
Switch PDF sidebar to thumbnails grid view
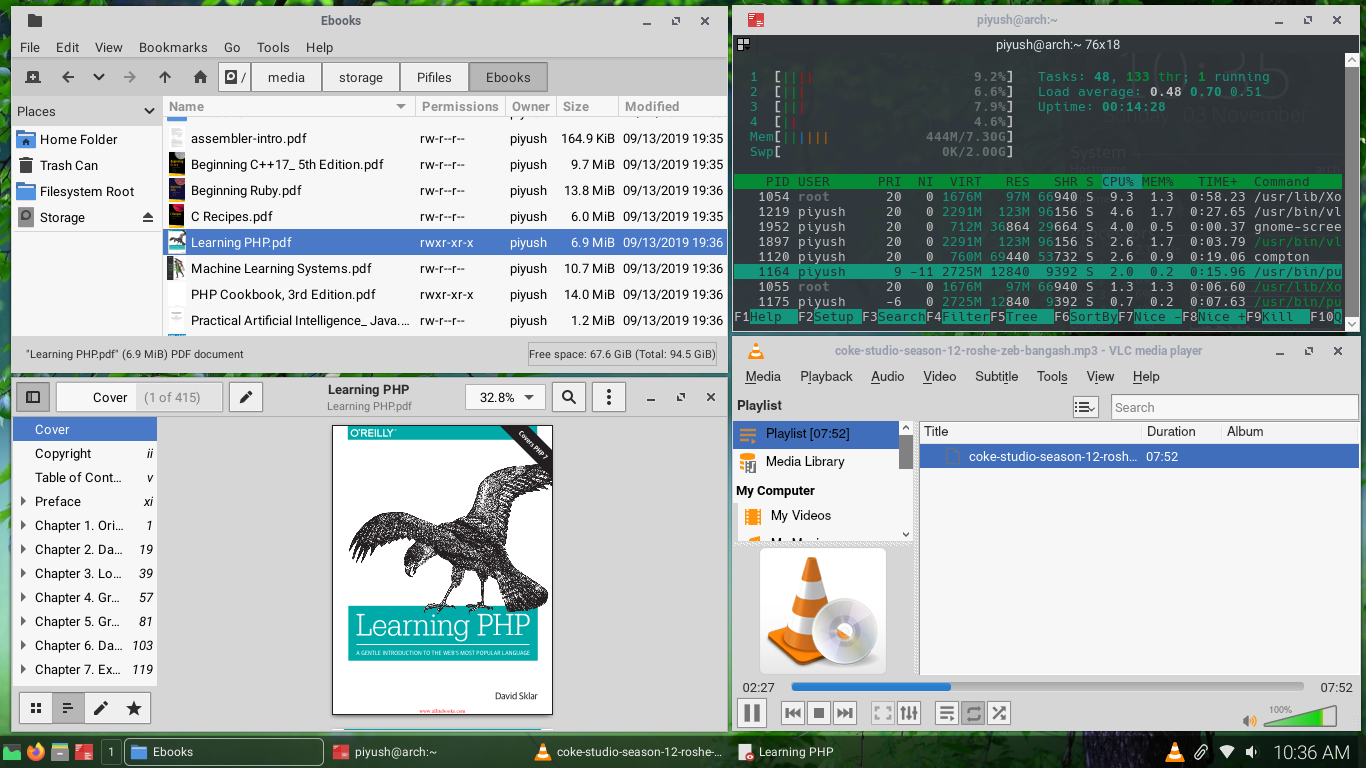35,708
